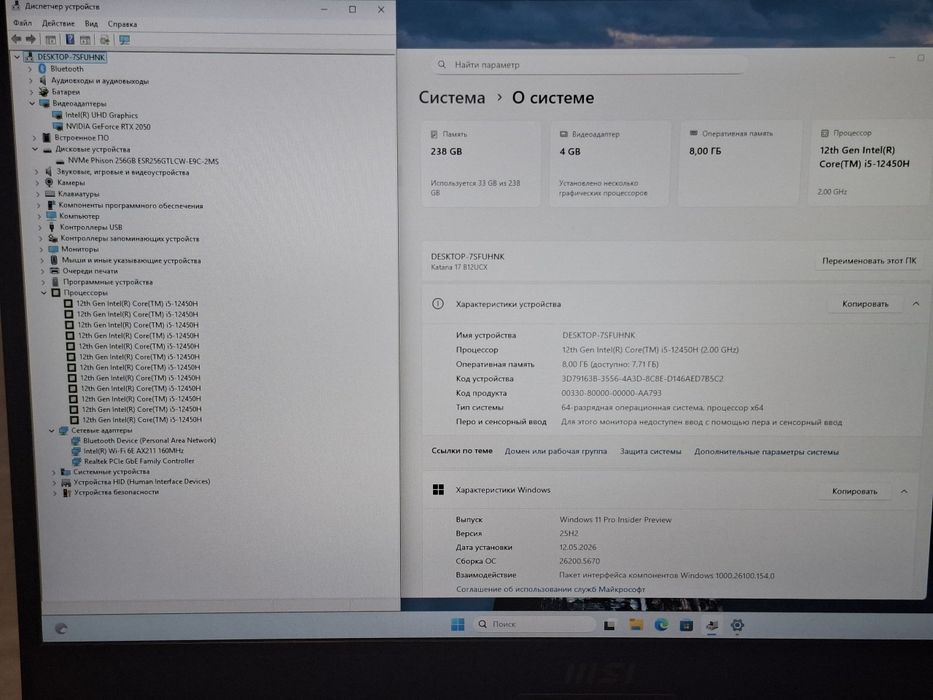Collapse the Характеристики устройства section chevron
This screenshot has height=700, width=933.
click(916, 304)
